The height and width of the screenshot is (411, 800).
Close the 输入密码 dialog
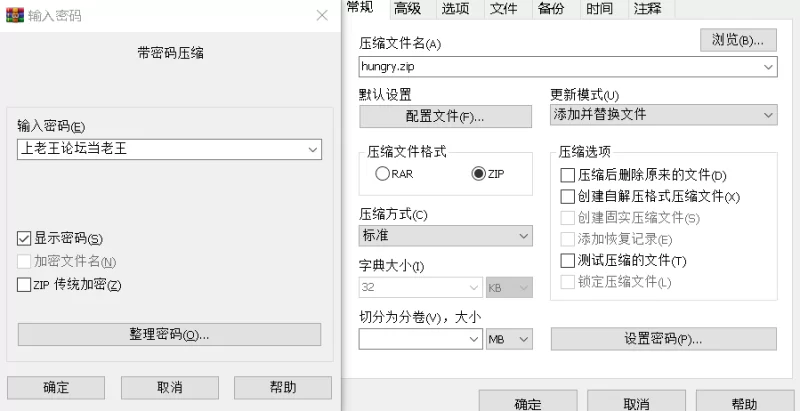tap(322, 16)
